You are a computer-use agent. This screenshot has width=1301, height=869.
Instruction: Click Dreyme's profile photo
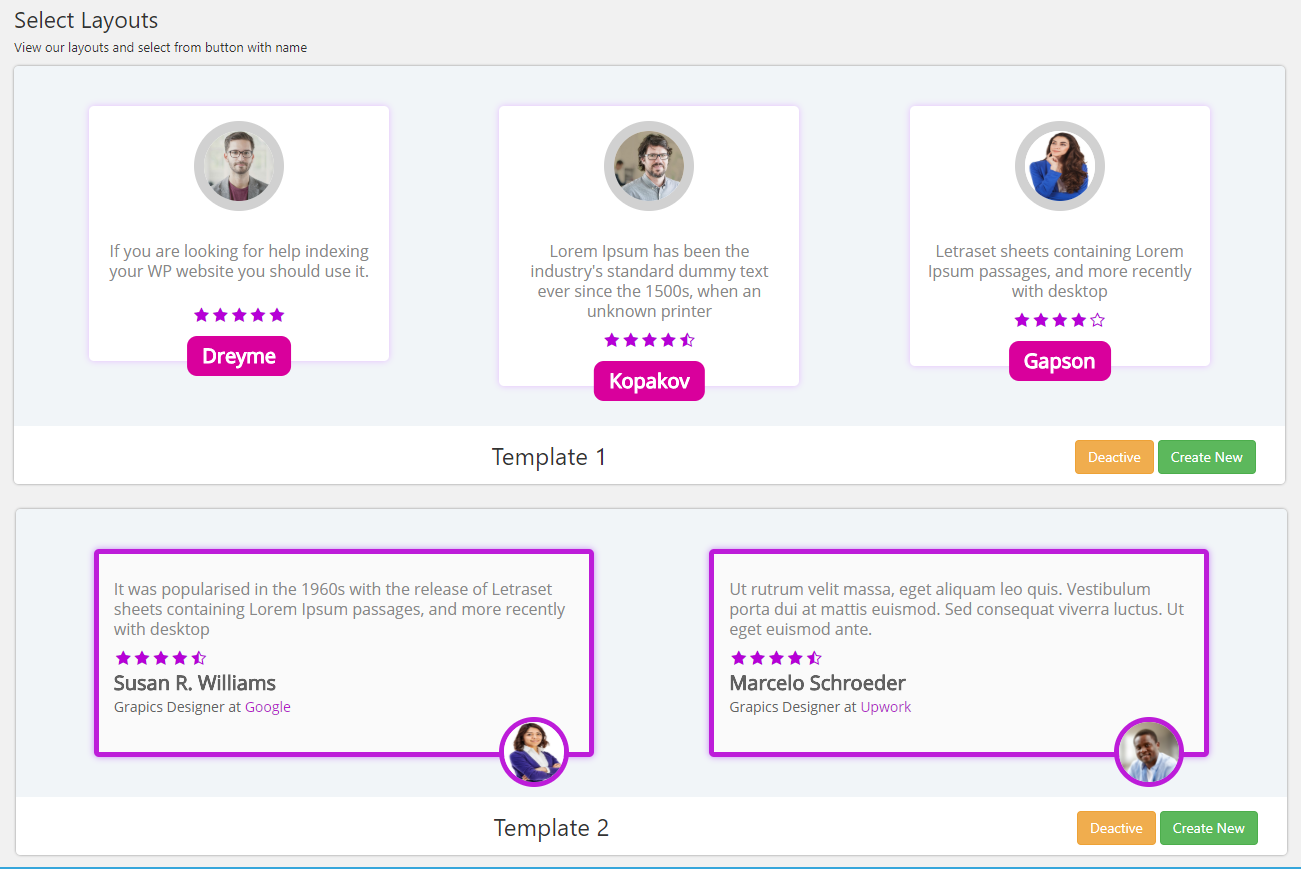click(239, 166)
